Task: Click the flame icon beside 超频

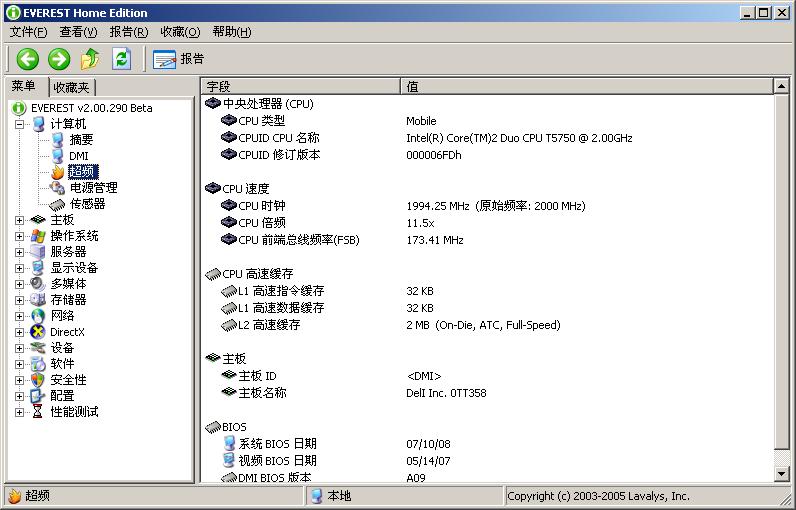Action: pyautogui.click(x=57, y=172)
